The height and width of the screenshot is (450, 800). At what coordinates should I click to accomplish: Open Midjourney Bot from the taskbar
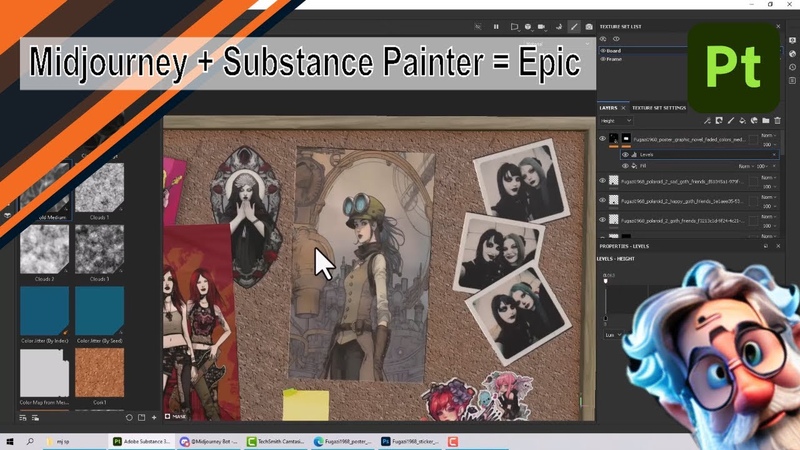pyautogui.click(x=208, y=441)
